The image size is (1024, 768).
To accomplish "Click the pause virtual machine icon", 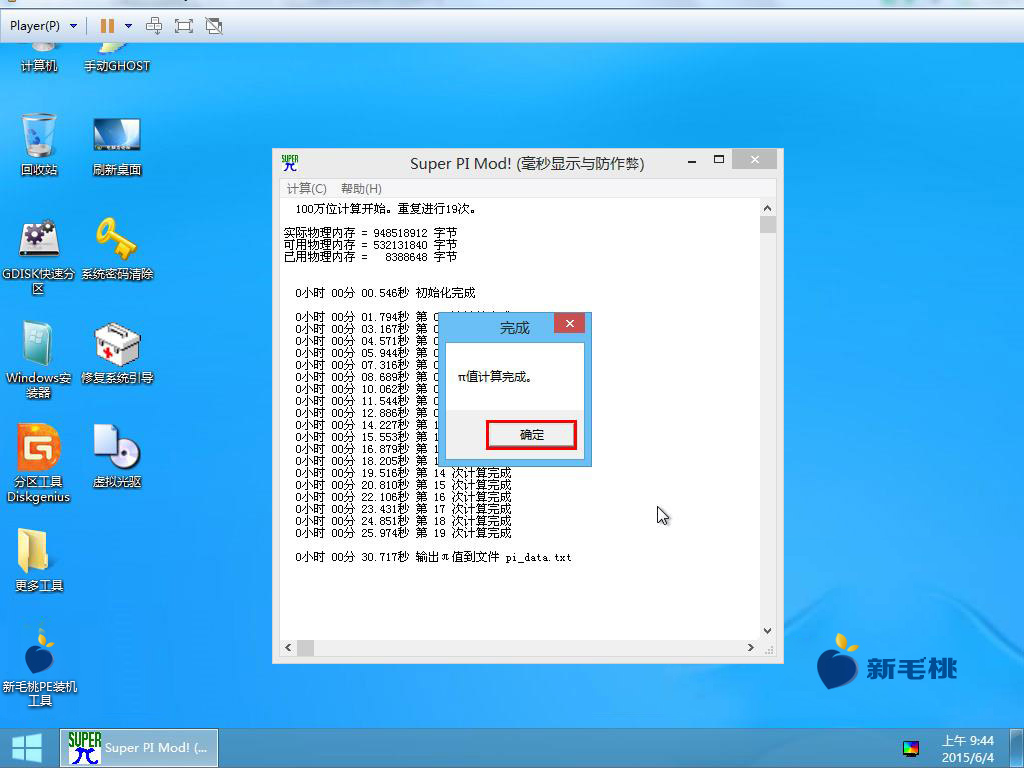I will point(107,26).
